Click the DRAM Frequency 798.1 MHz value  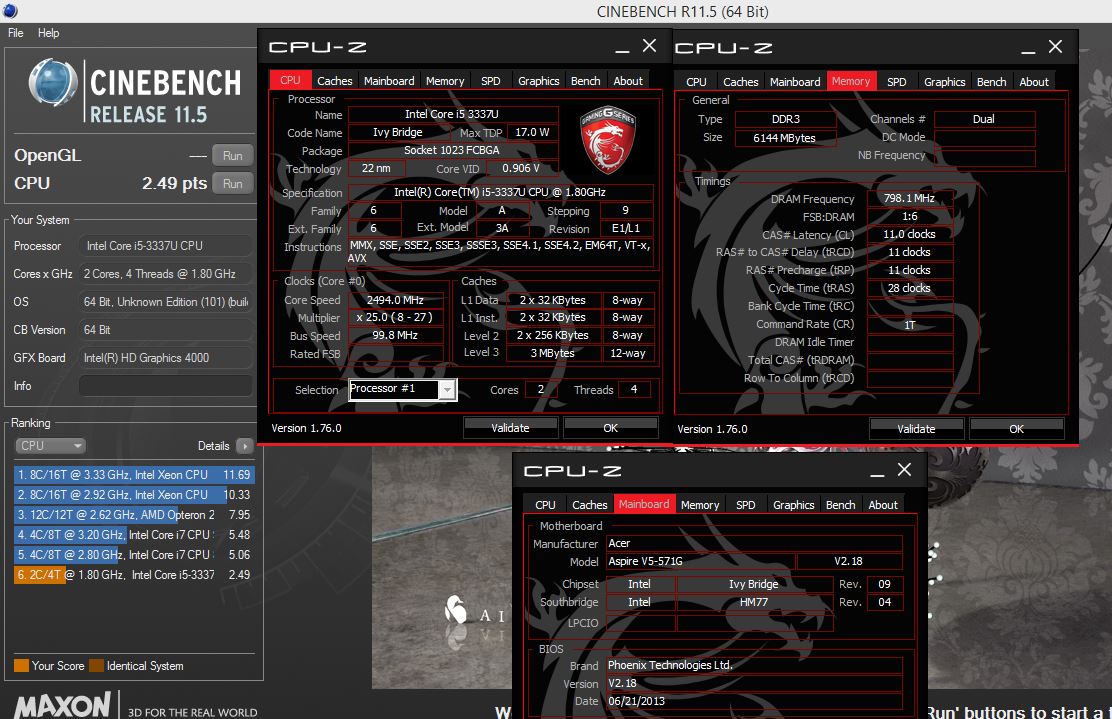tap(910, 199)
